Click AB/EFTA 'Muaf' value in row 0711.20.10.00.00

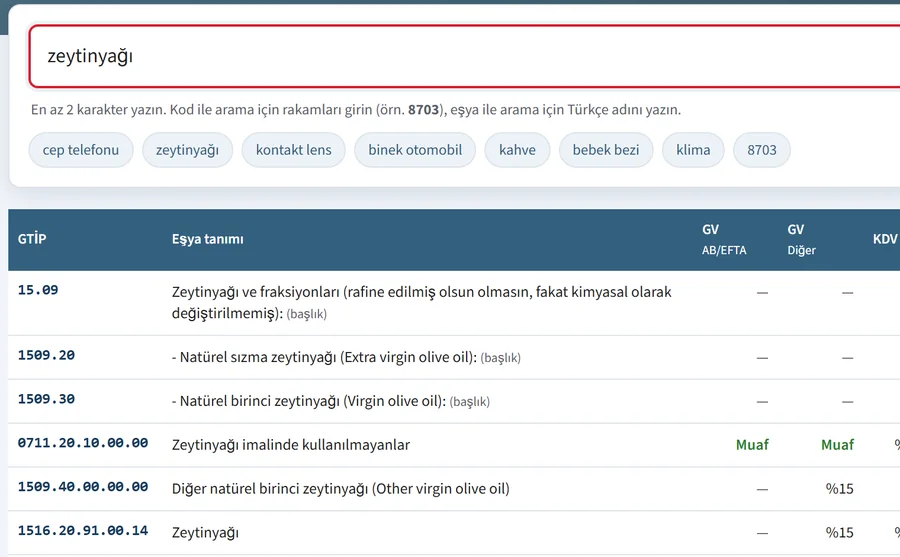[x=752, y=445]
